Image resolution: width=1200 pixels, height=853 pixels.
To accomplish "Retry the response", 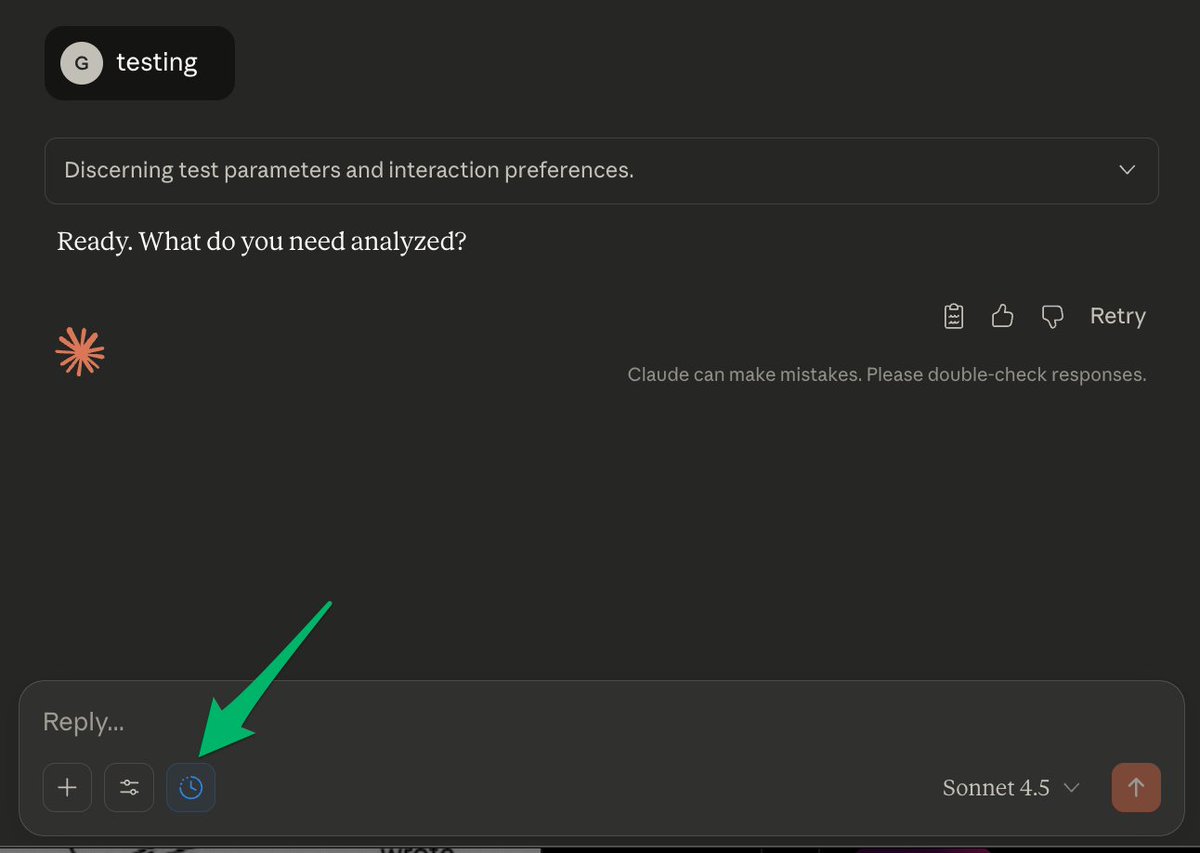I will pos(1117,316).
